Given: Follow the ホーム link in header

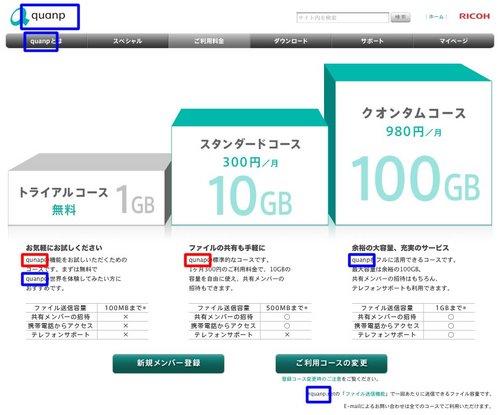Looking at the screenshot, I should (x=436, y=17).
